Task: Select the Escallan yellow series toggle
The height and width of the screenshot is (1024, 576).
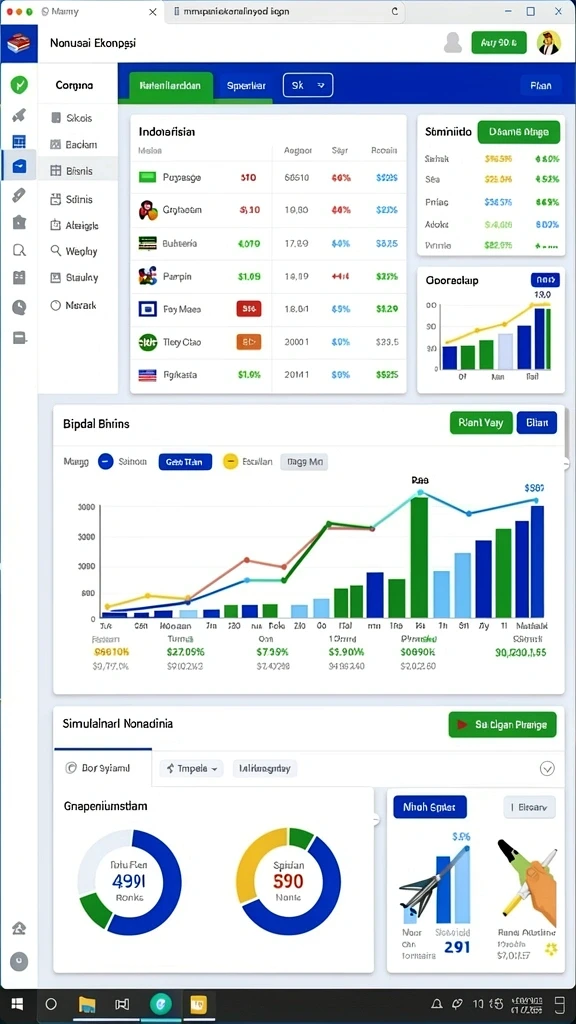Action: point(230,461)
